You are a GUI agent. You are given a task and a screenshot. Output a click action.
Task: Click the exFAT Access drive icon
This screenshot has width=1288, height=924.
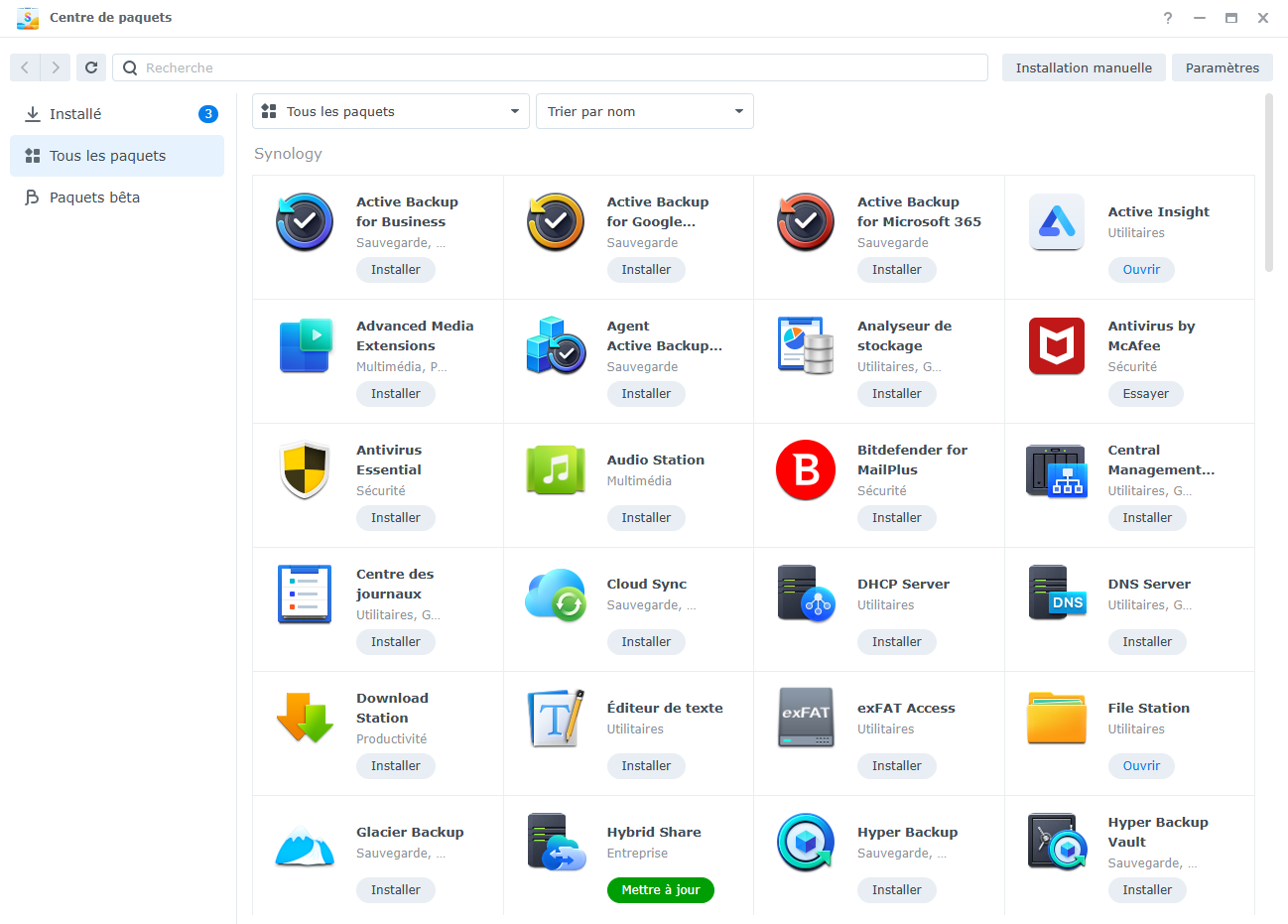(806, 719)
